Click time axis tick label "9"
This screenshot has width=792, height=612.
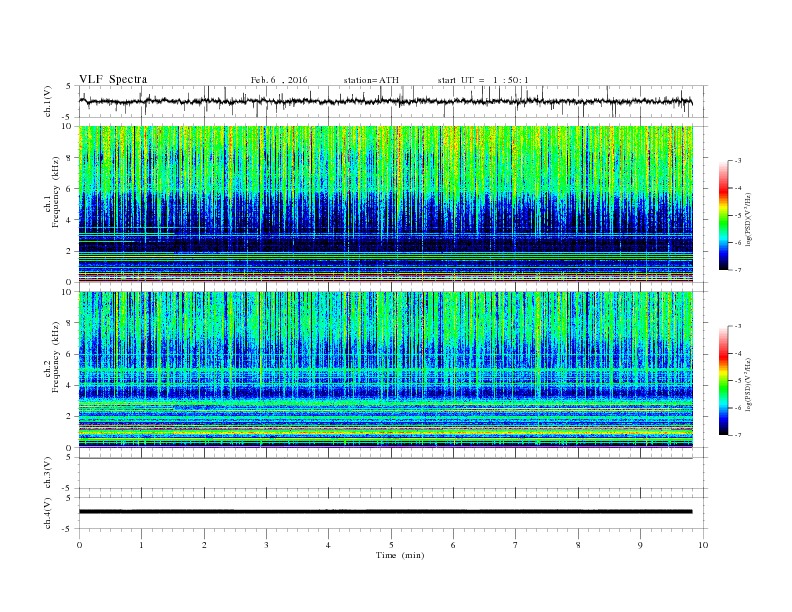[x=640, y=545]
